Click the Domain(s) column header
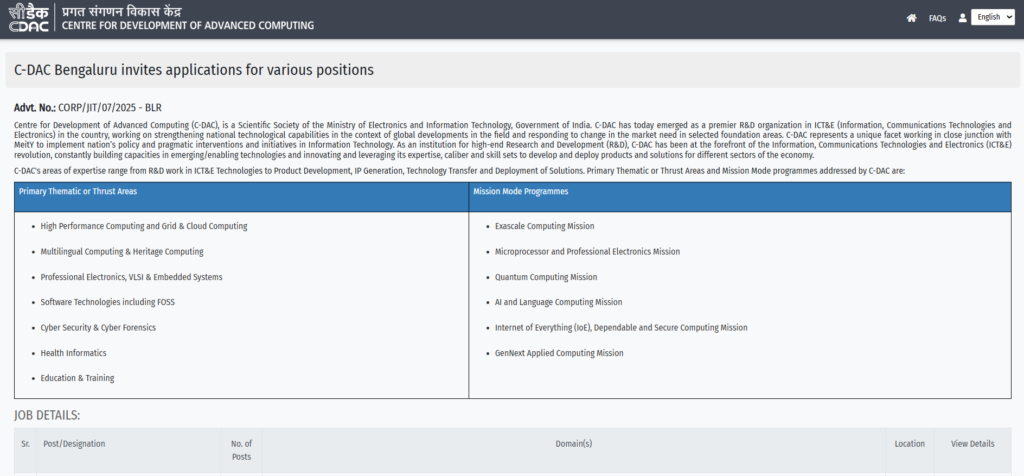This screenshot has height=476, width=1024. [x=573, y=444]
